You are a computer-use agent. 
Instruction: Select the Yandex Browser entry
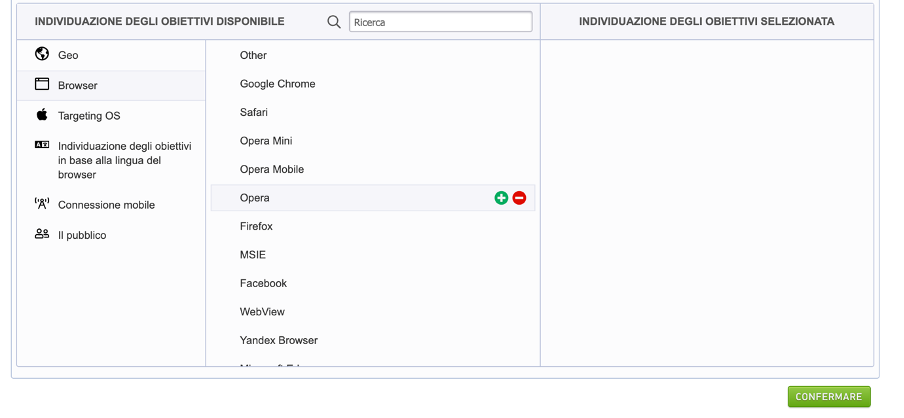279,340
